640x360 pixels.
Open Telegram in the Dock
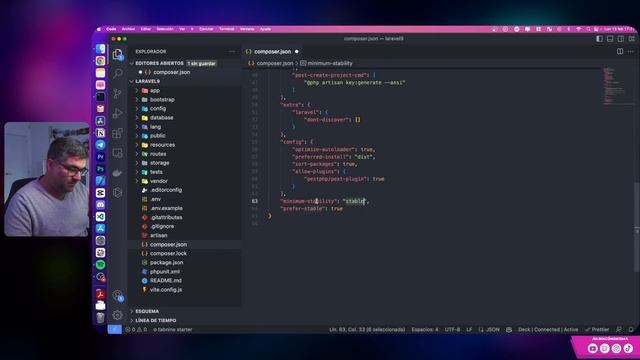[x=100, y=145]
